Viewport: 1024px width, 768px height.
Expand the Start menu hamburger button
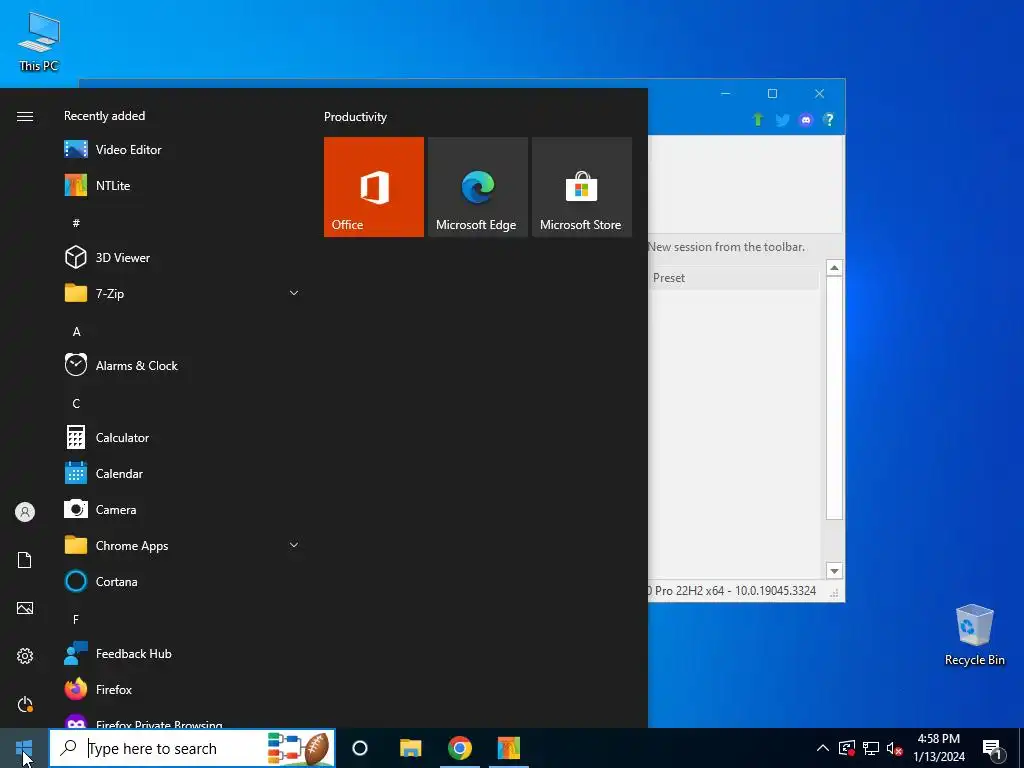(25, 116)
